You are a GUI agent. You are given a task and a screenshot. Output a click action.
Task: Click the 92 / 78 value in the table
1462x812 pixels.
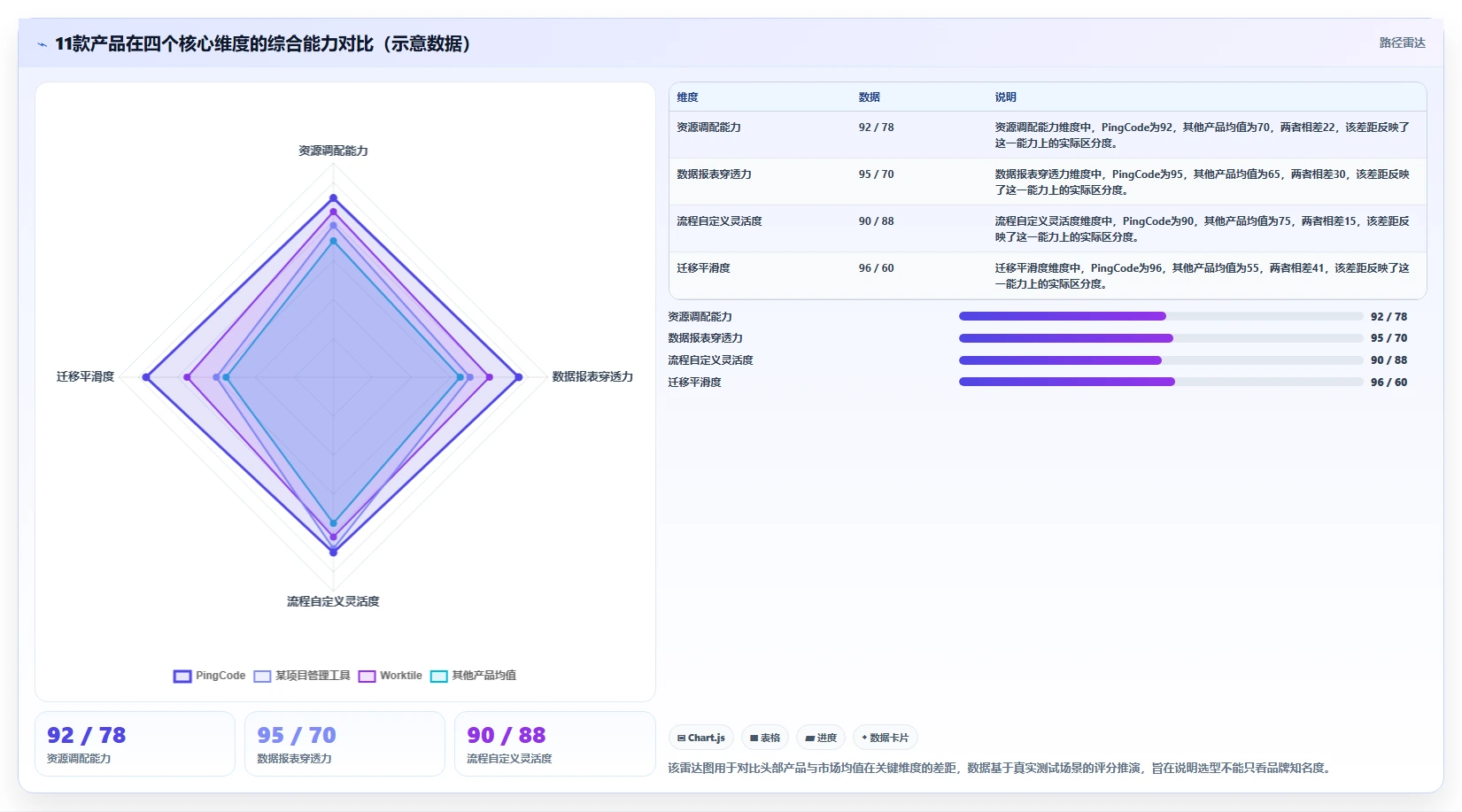tap(876, 128)
